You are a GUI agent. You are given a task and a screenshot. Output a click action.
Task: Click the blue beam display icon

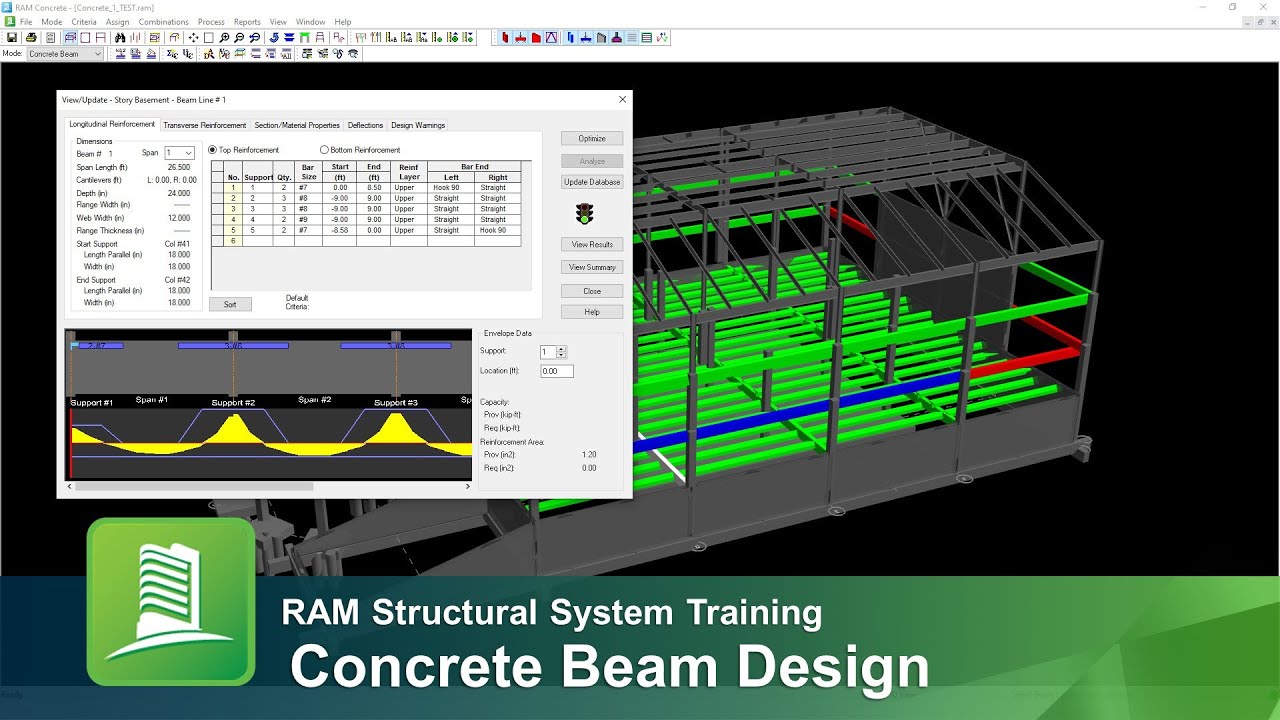tap(586, 38)
